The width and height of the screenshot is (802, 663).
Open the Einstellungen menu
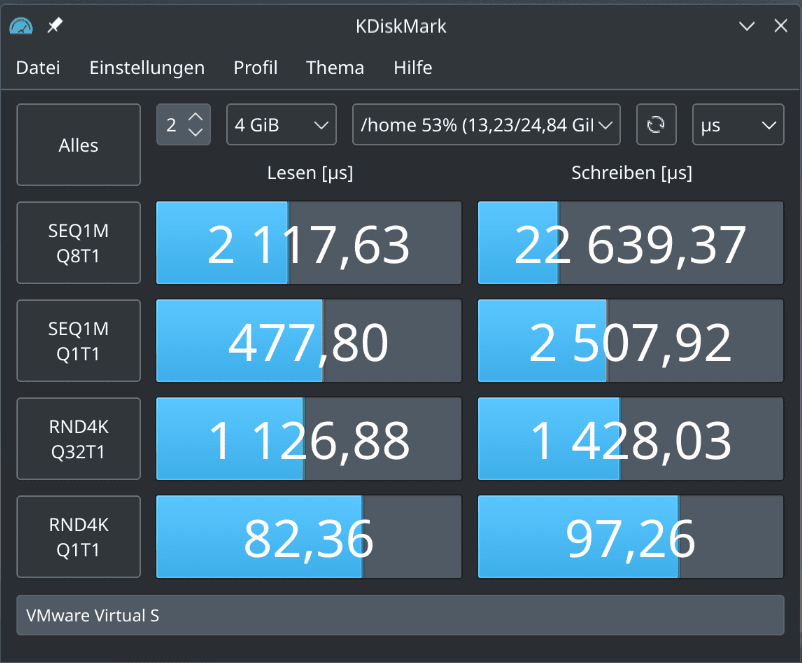tap(147, 68)
